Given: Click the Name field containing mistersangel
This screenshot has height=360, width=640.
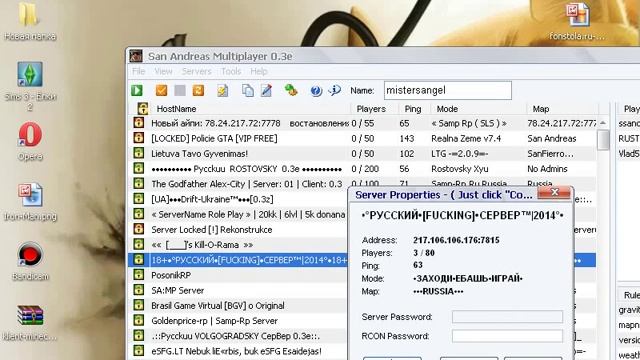Looking at the screenshot, I should point(448,90).
